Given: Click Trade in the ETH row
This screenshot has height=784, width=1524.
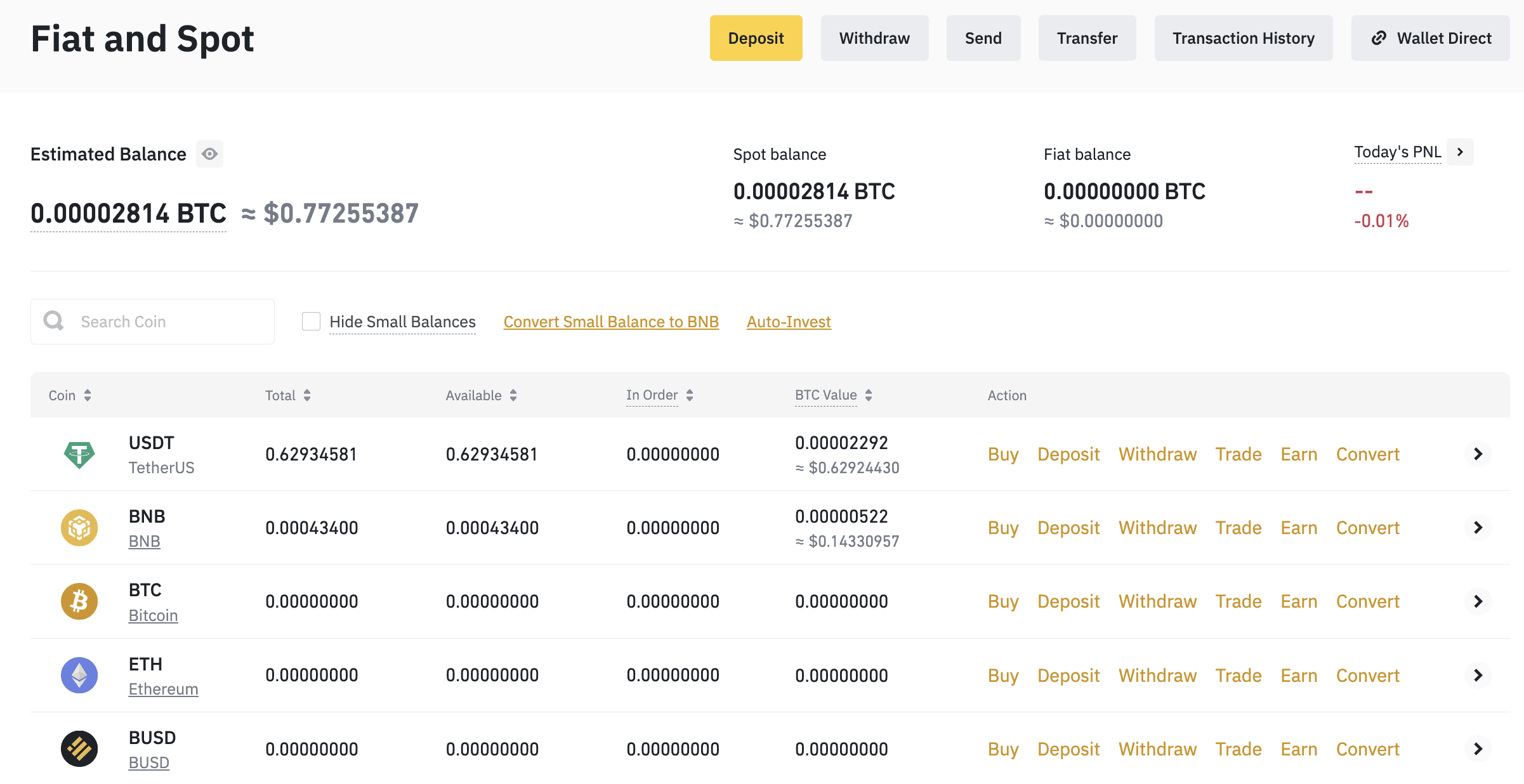Looking at the screenshot, I should (x=1238, y=676).
